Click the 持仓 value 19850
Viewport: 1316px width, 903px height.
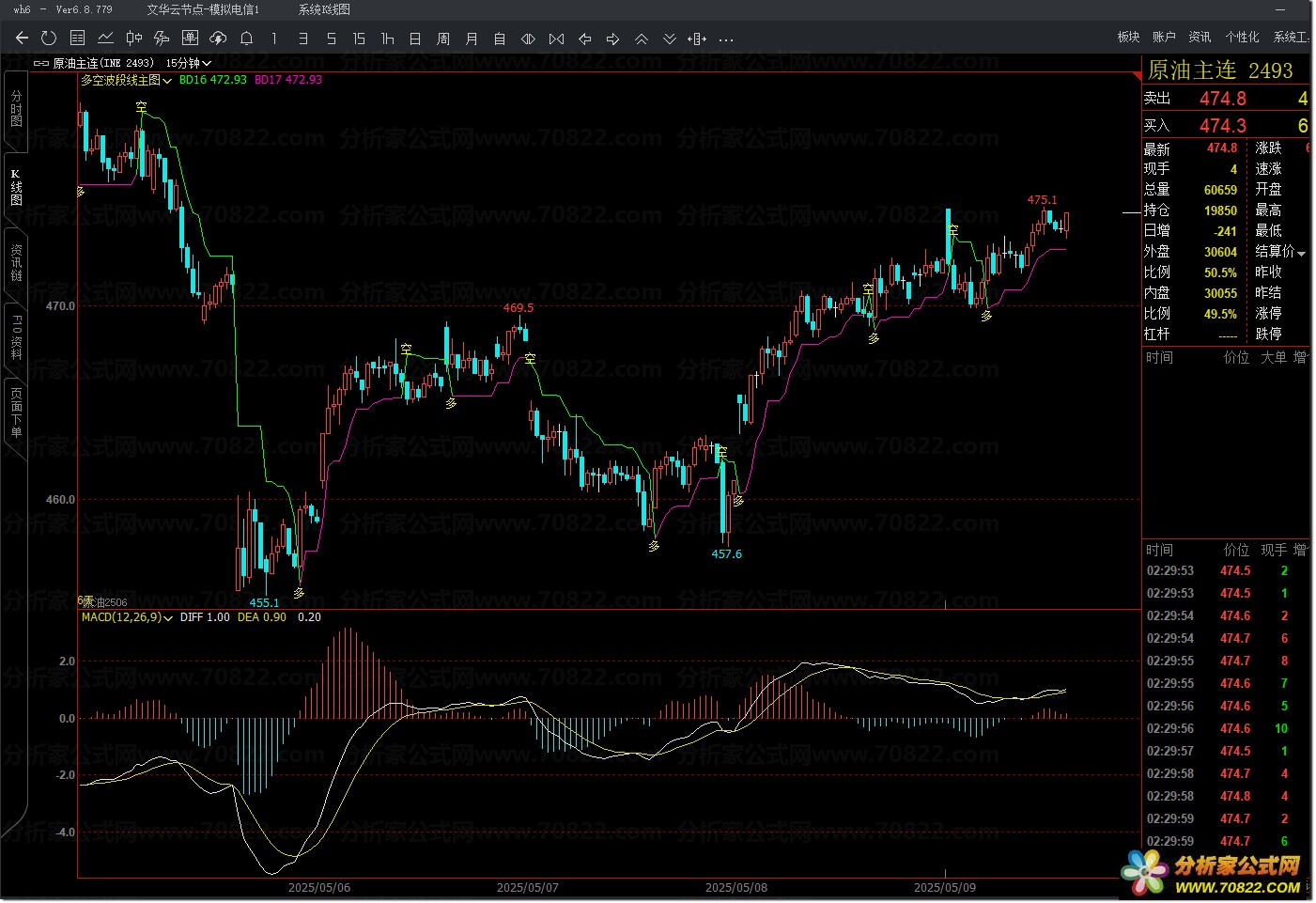coord(1220,210)
